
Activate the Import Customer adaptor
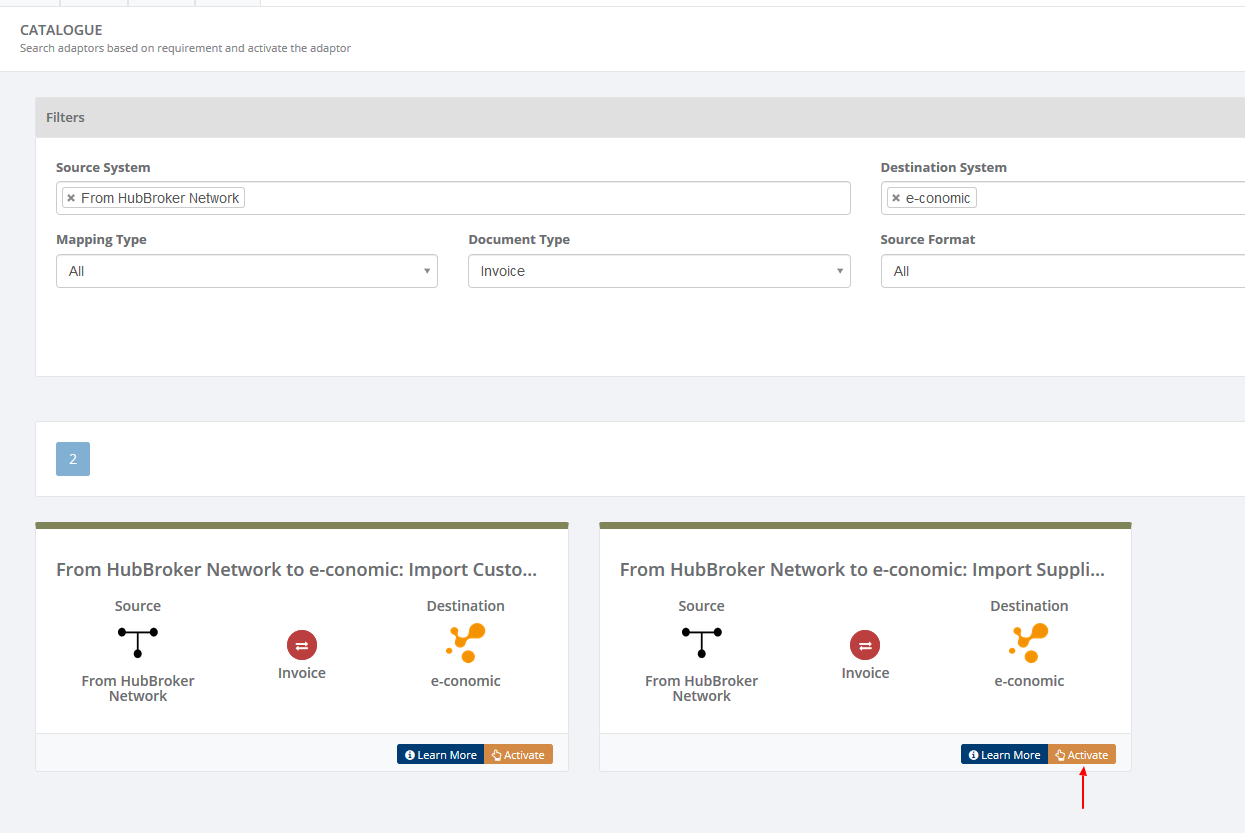pyautogui.click(x=518, y=755)
